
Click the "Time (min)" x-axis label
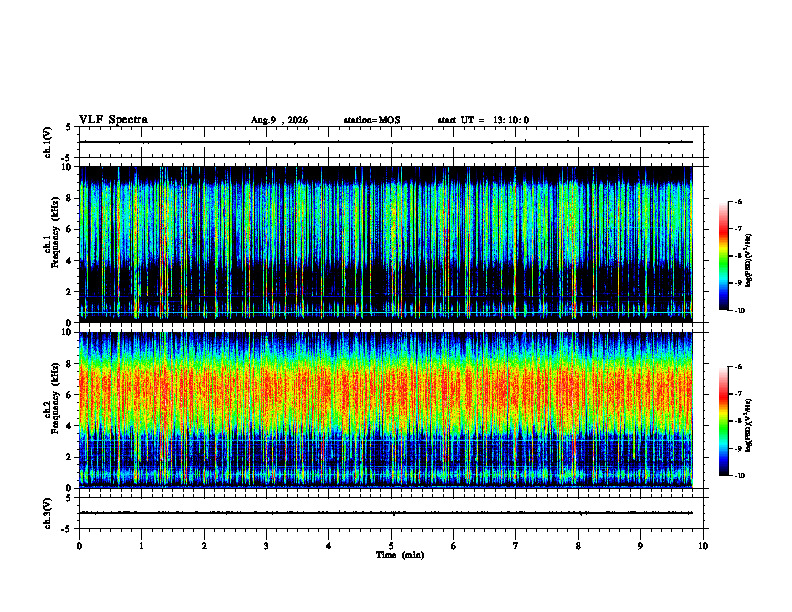[400, 555]
